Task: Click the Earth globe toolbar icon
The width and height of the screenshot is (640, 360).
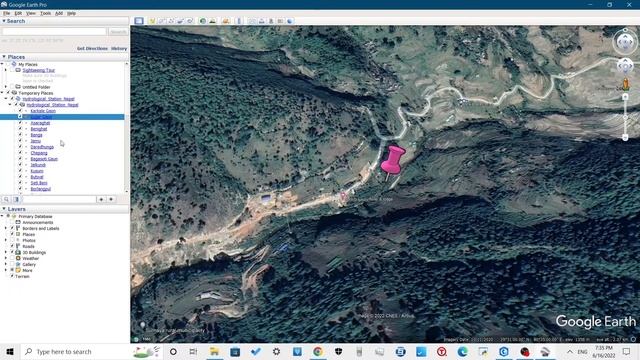Action: (x=290, y=21)
